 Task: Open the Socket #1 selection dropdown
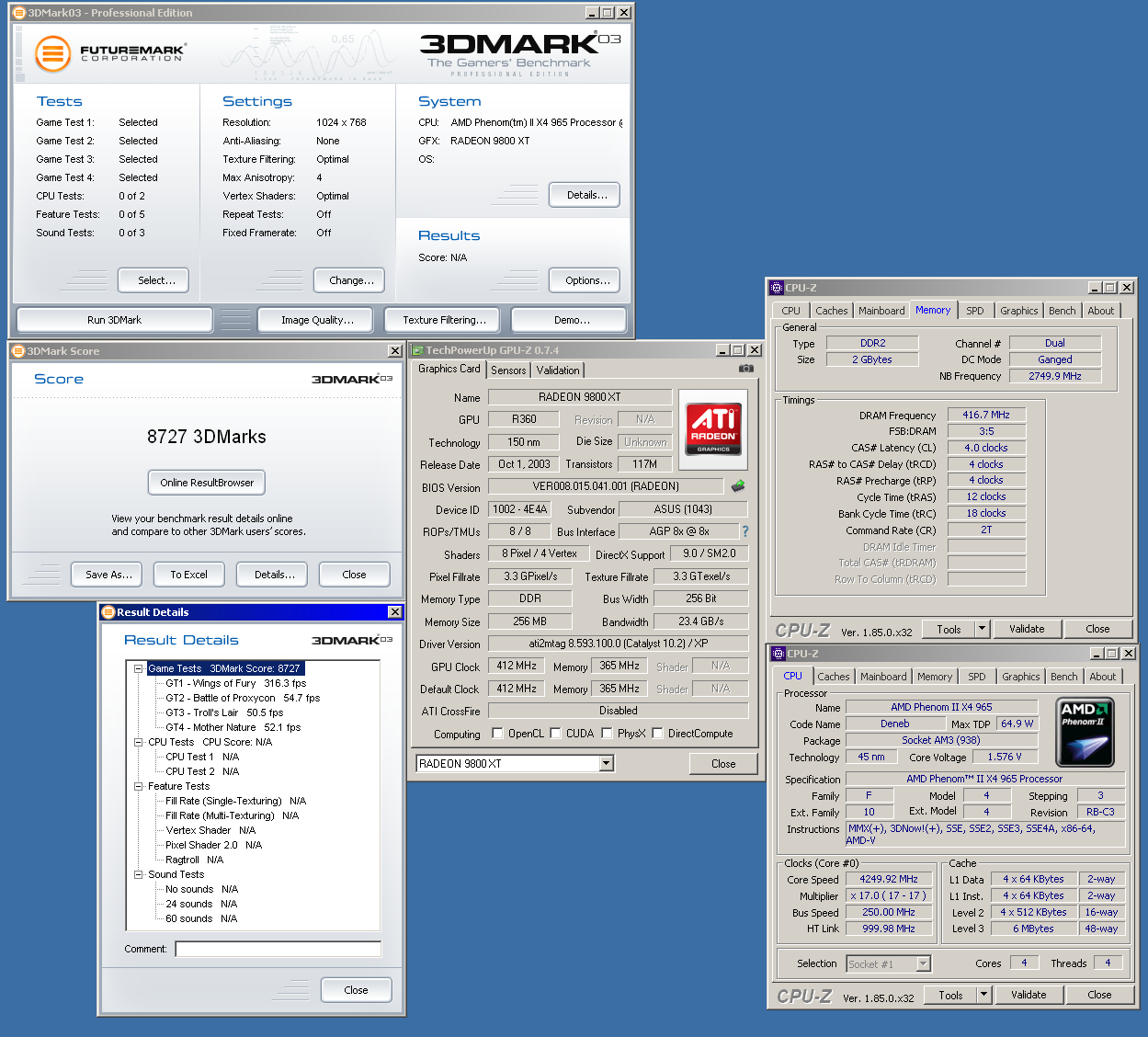pyautogui.click(x=924, y=964)
